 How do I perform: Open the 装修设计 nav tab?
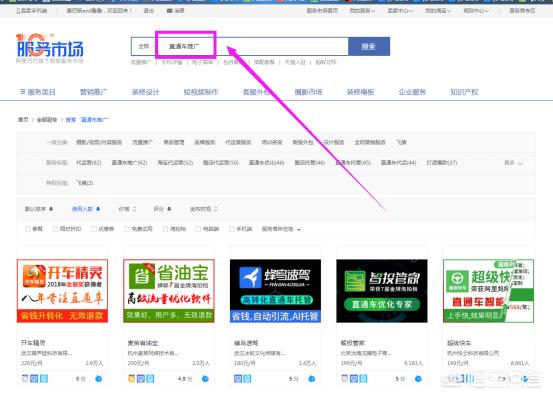click(x=145, y=92)
